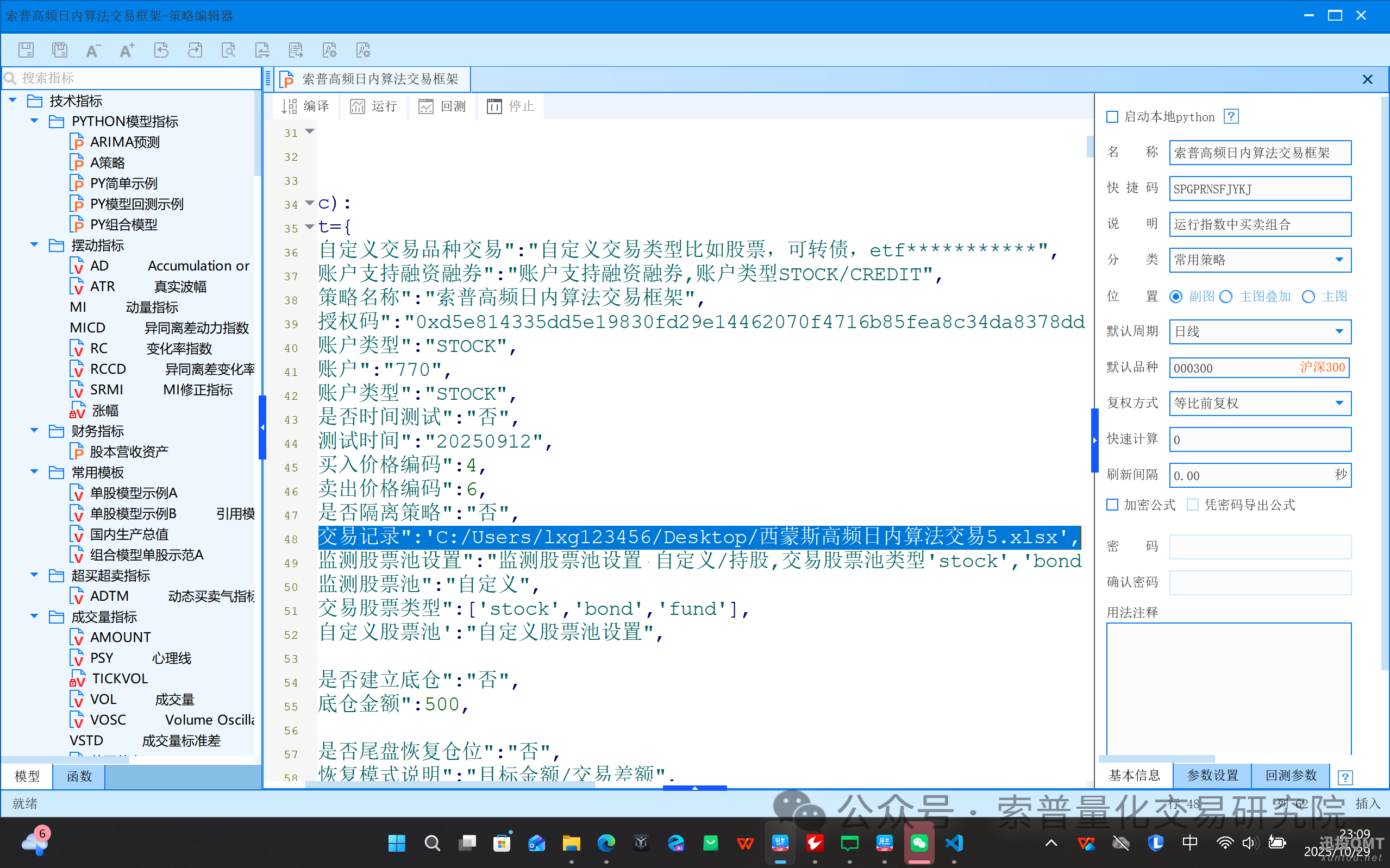Switch to the 参数设置 tab
The image size is (1390, 868).
point(1212,775)
